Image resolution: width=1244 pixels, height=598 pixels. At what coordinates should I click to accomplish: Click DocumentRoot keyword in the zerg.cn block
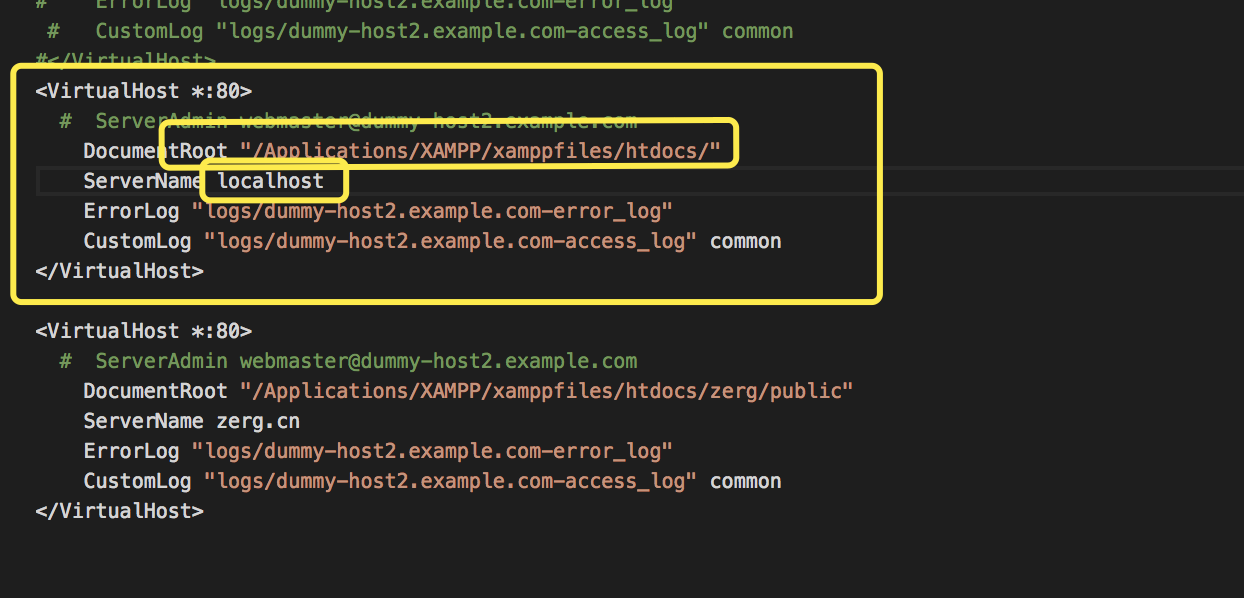point(155,391)
